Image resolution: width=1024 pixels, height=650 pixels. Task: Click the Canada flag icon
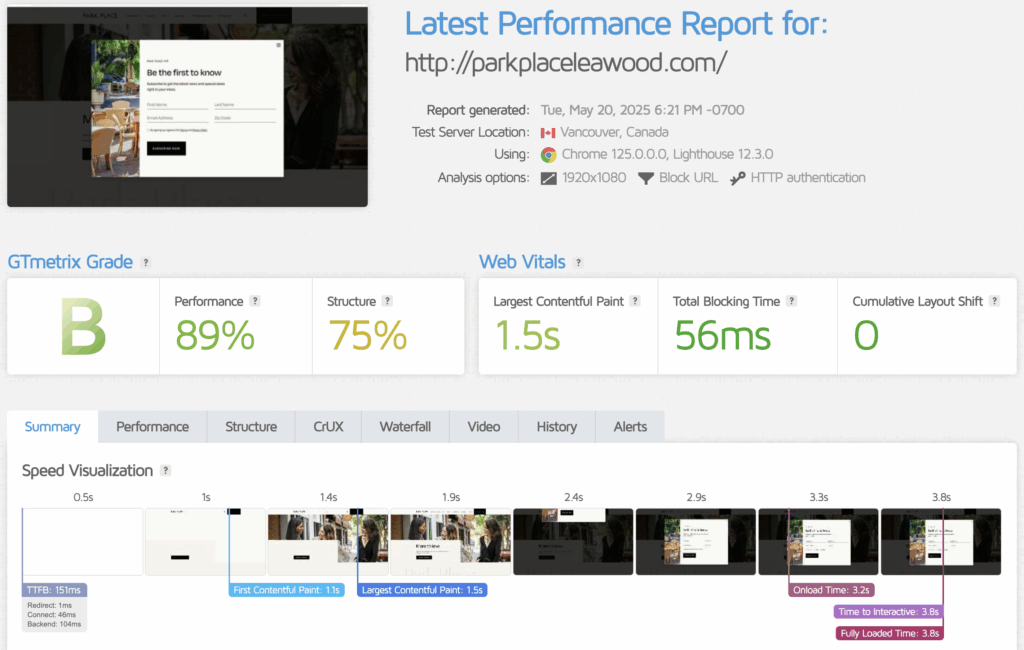[x=548, y=133]
